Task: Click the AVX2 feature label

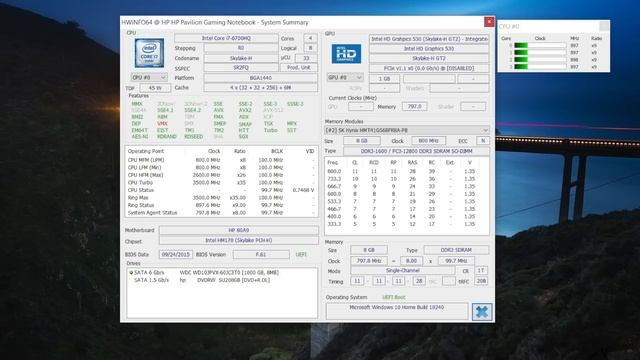Action: point(245,111)
